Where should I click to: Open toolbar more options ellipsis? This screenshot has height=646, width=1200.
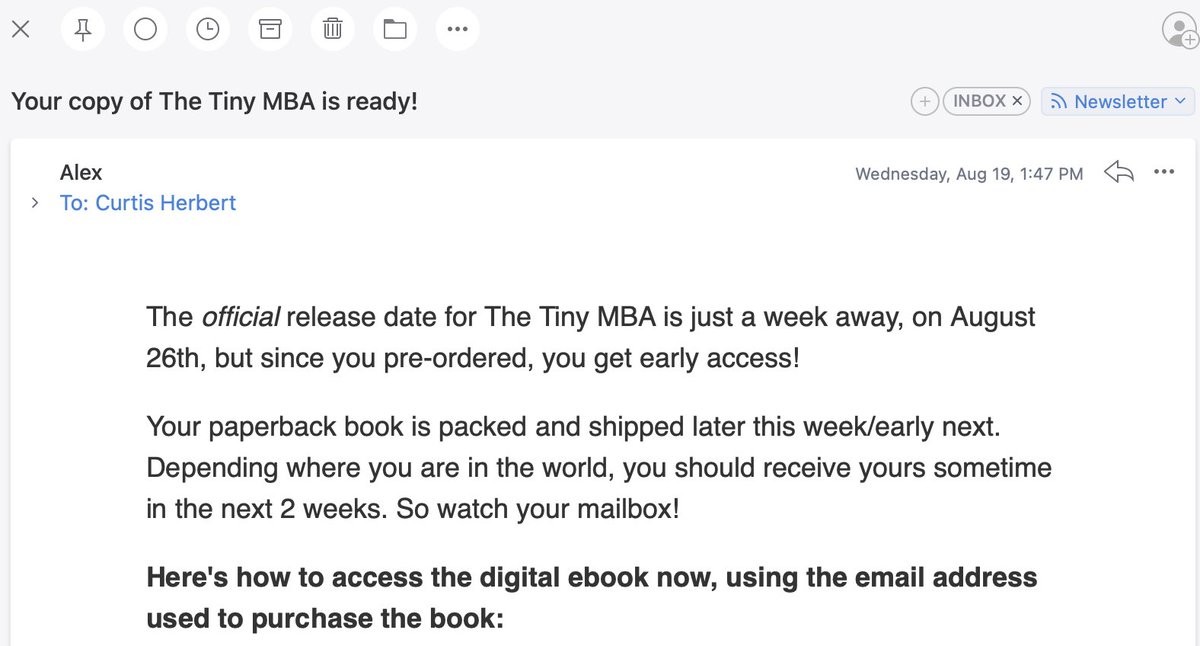[x=457, y=29]
